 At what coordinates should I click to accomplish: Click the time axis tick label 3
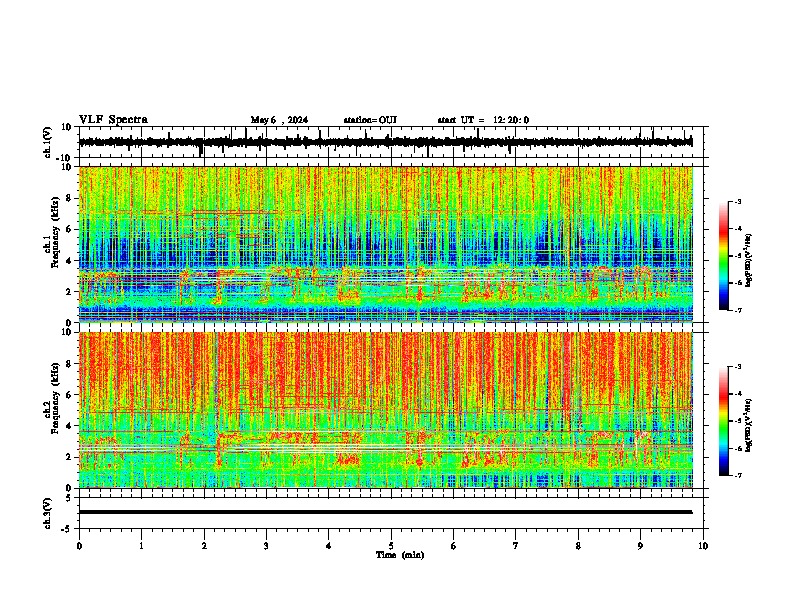tap(266, 546)
